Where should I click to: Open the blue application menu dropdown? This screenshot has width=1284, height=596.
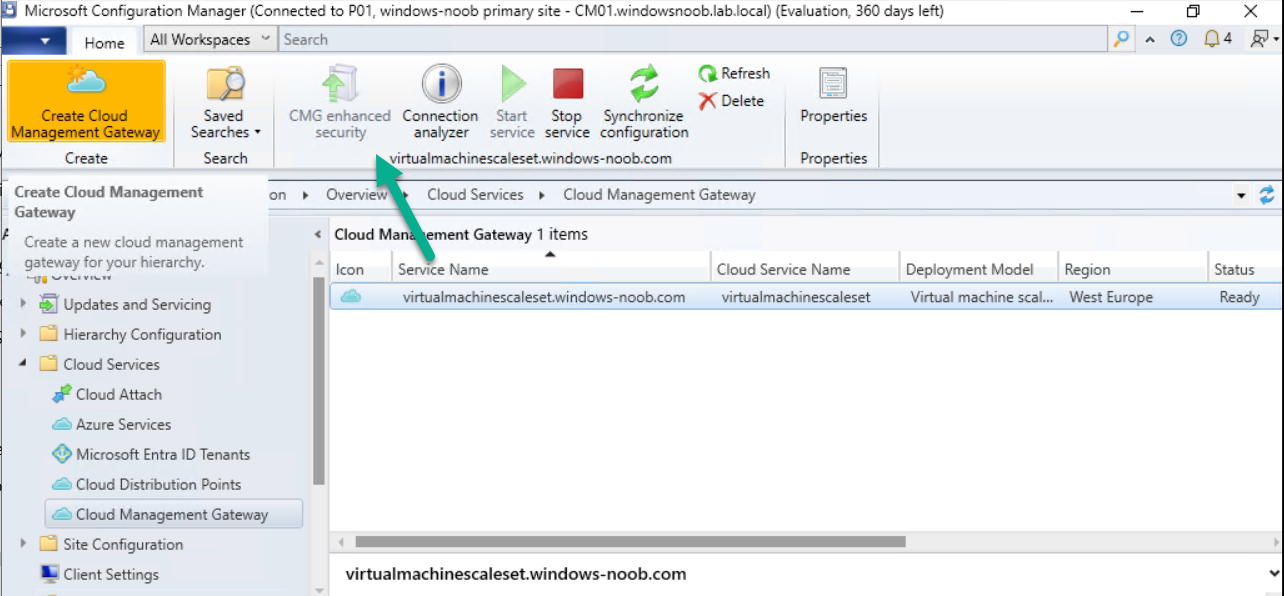33,41
